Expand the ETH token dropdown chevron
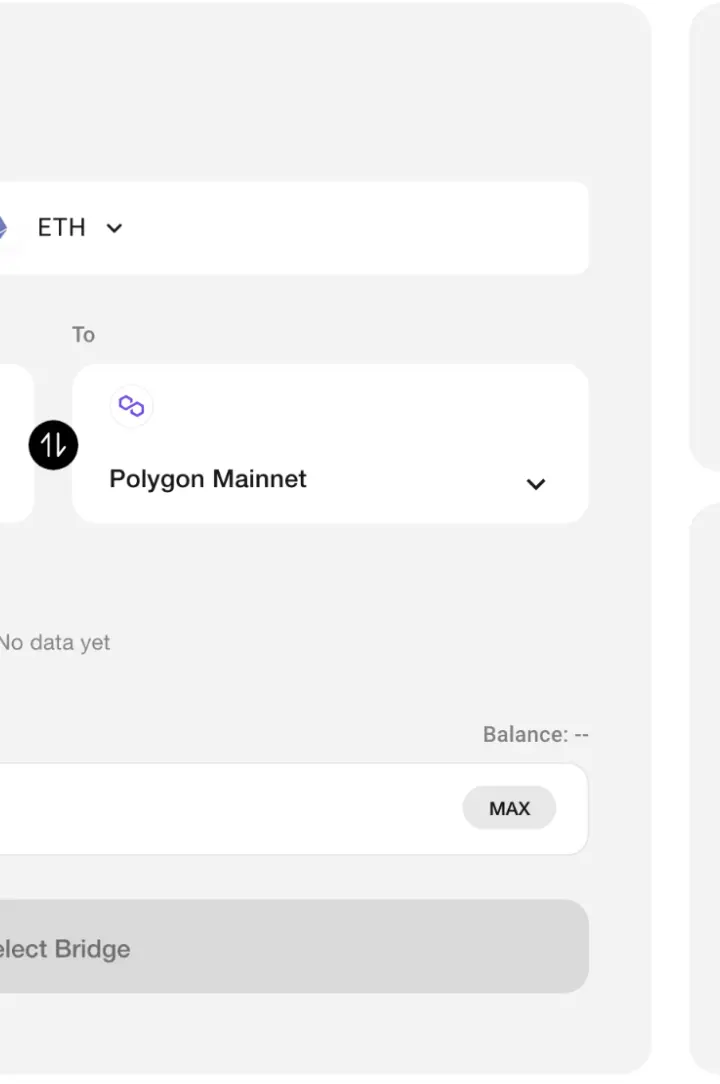This screenshot has width=720, height=1084. (x=114, y=228)
